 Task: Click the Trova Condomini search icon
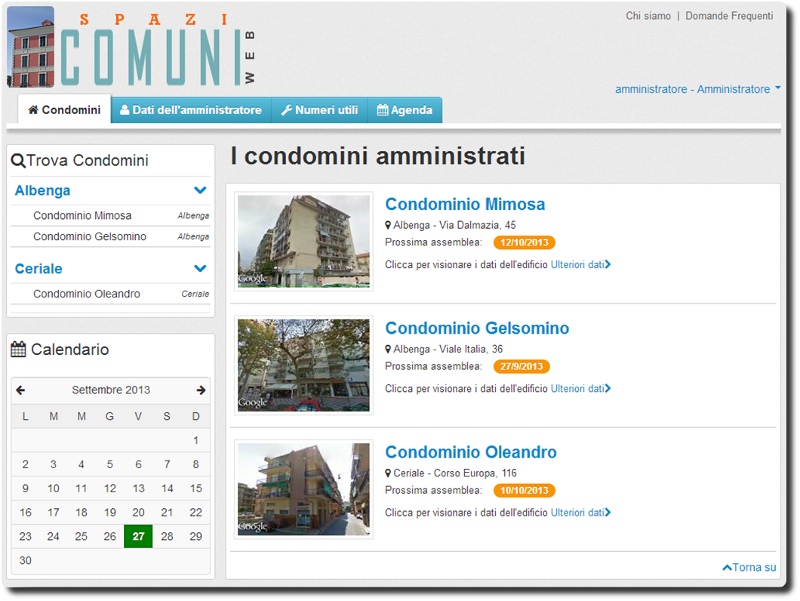(x=17, y=161)
